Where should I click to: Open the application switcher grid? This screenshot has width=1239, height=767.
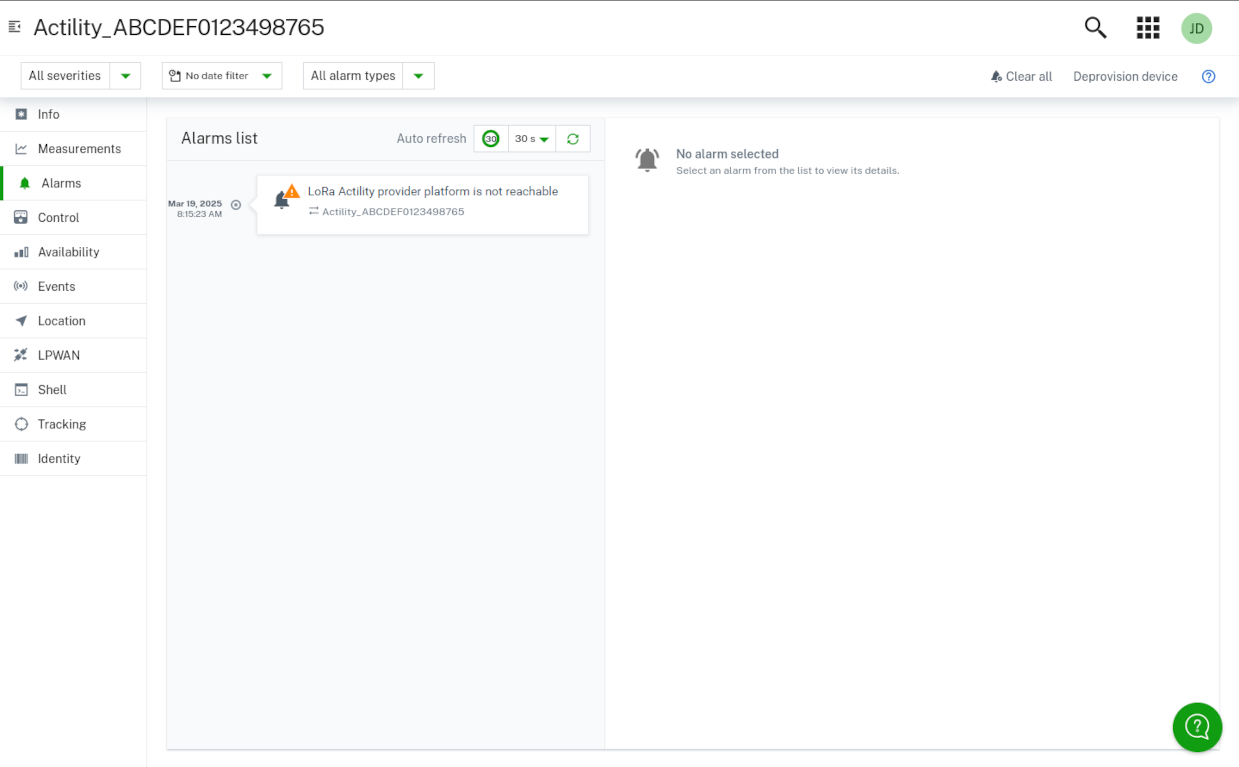pos(1147,27)
